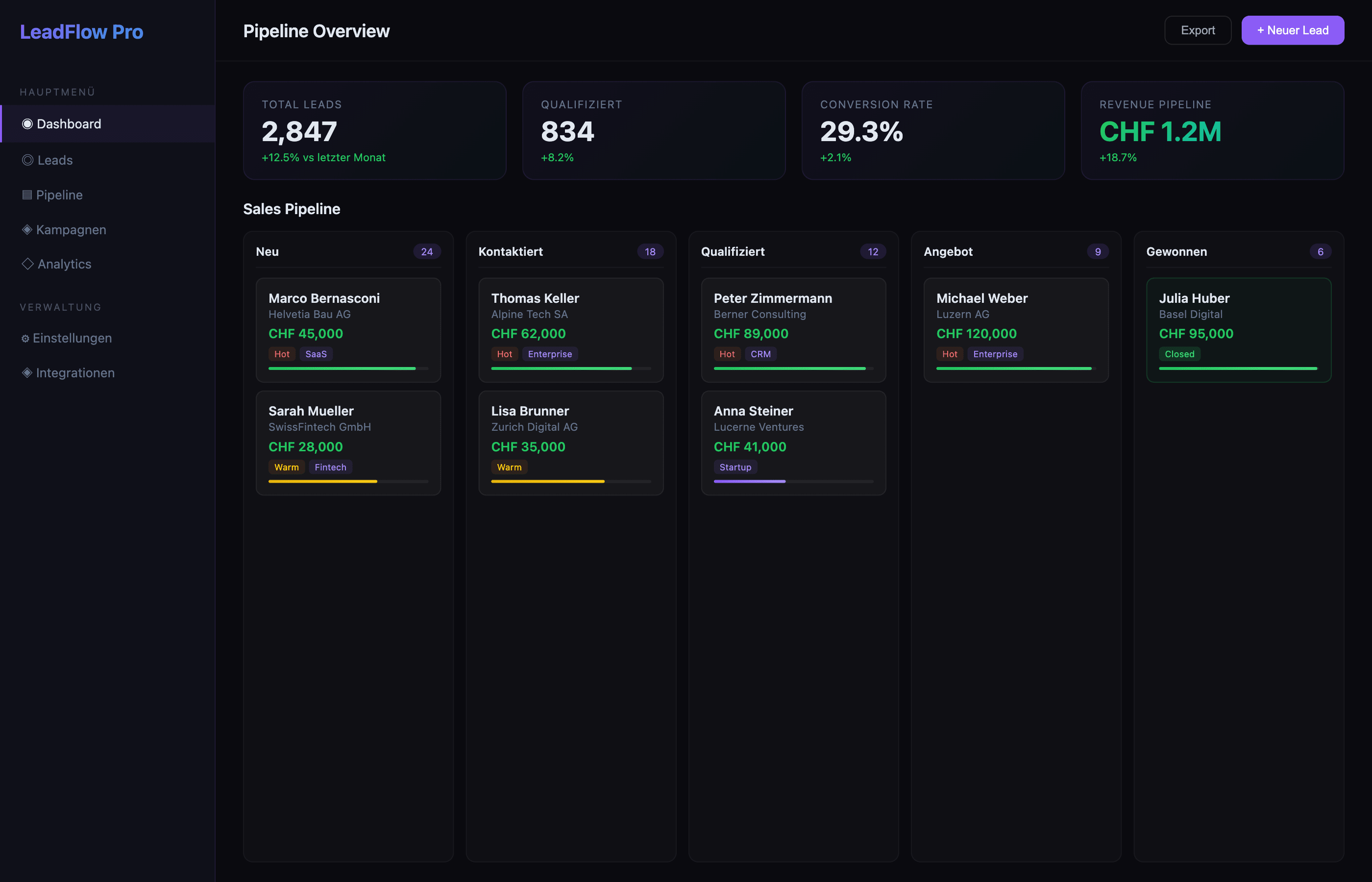This screenshot has height=882, width=1372.
Task: Click the Einstellungen gear icon
Action: (25, 339)
